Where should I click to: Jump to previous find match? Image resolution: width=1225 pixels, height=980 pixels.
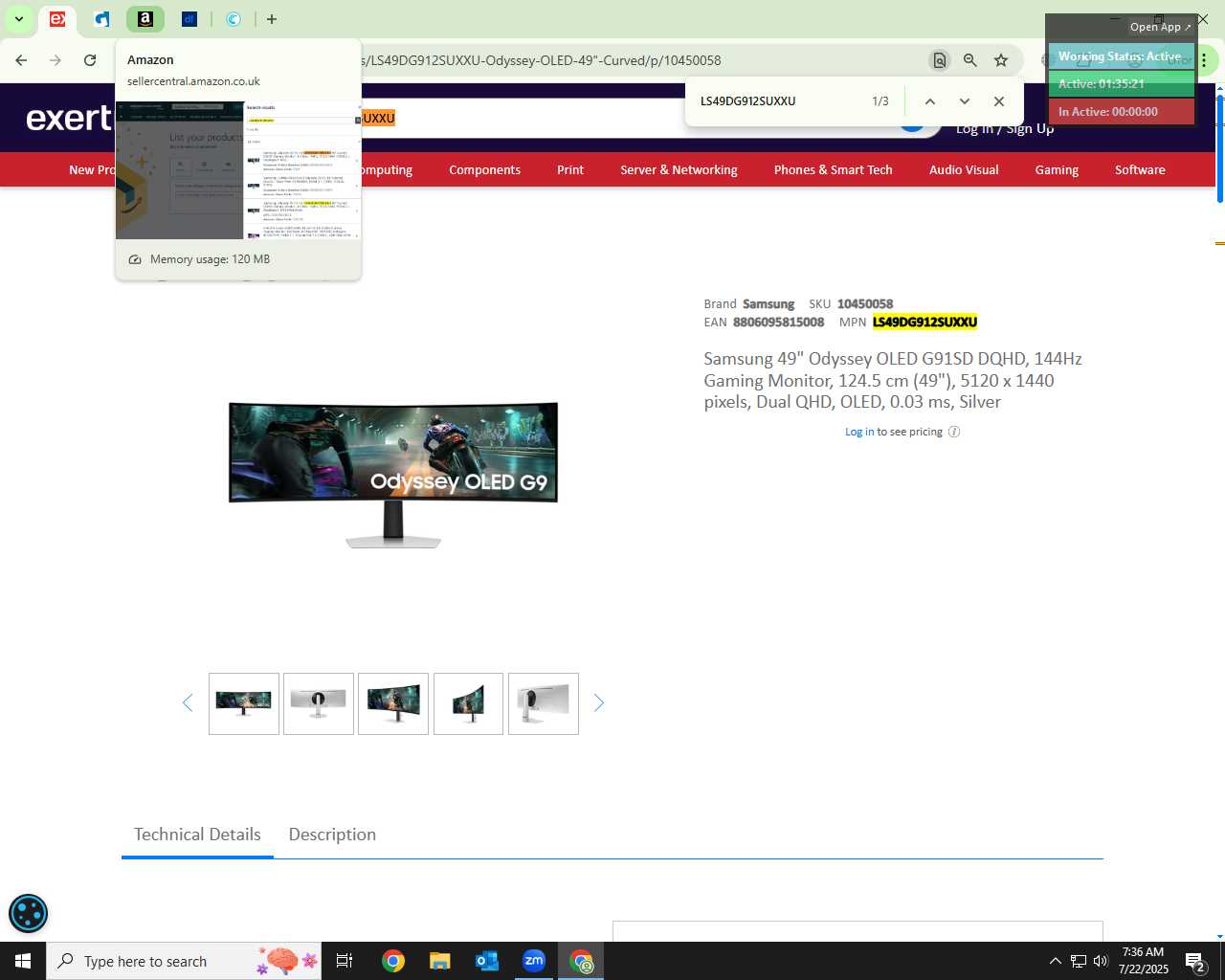tap(929, 101)
